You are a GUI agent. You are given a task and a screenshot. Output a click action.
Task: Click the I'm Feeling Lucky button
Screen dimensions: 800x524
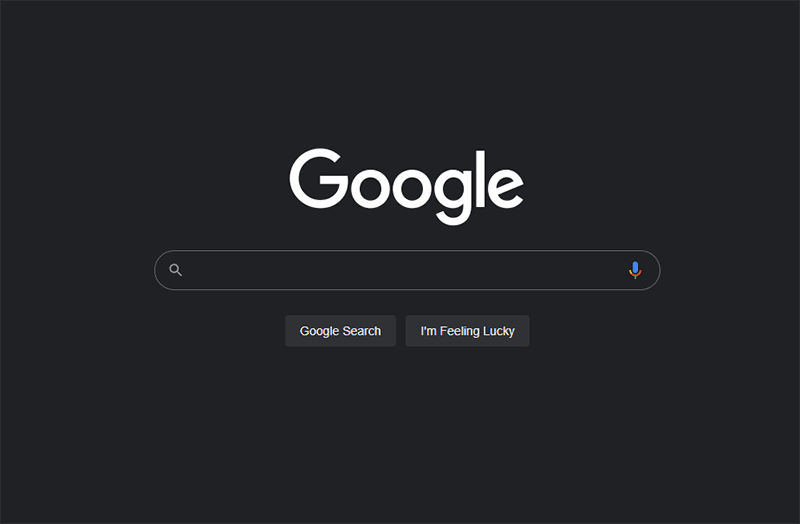click(x=467, y=331)
